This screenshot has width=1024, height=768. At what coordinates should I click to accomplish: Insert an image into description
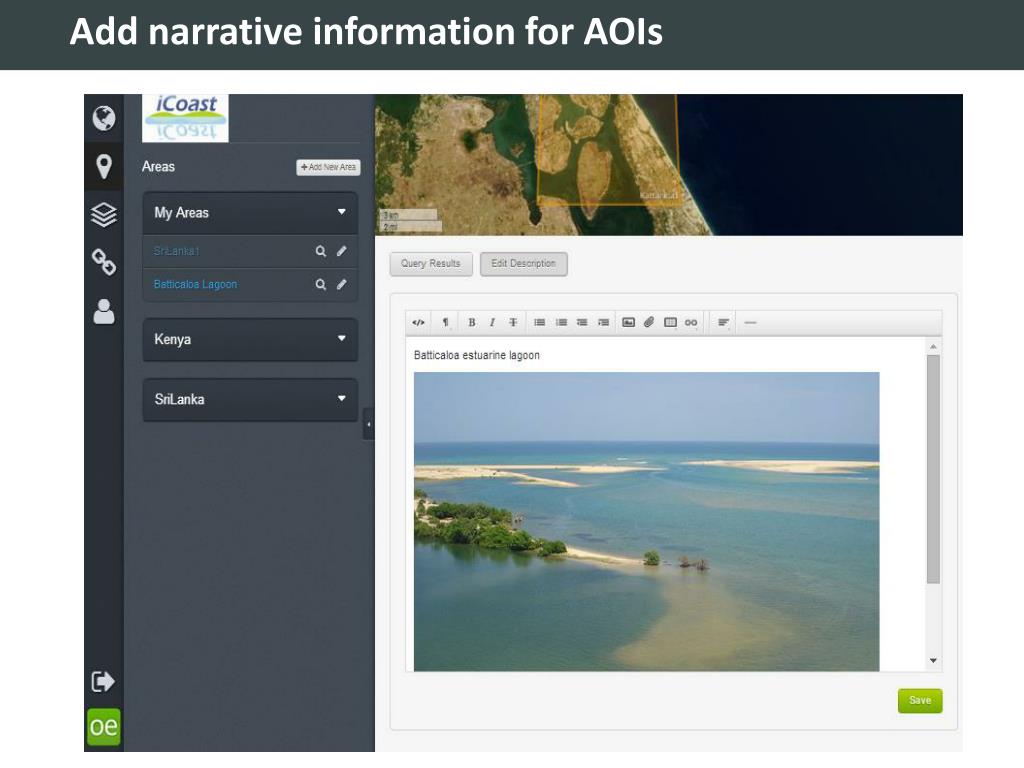click(628, 322)
